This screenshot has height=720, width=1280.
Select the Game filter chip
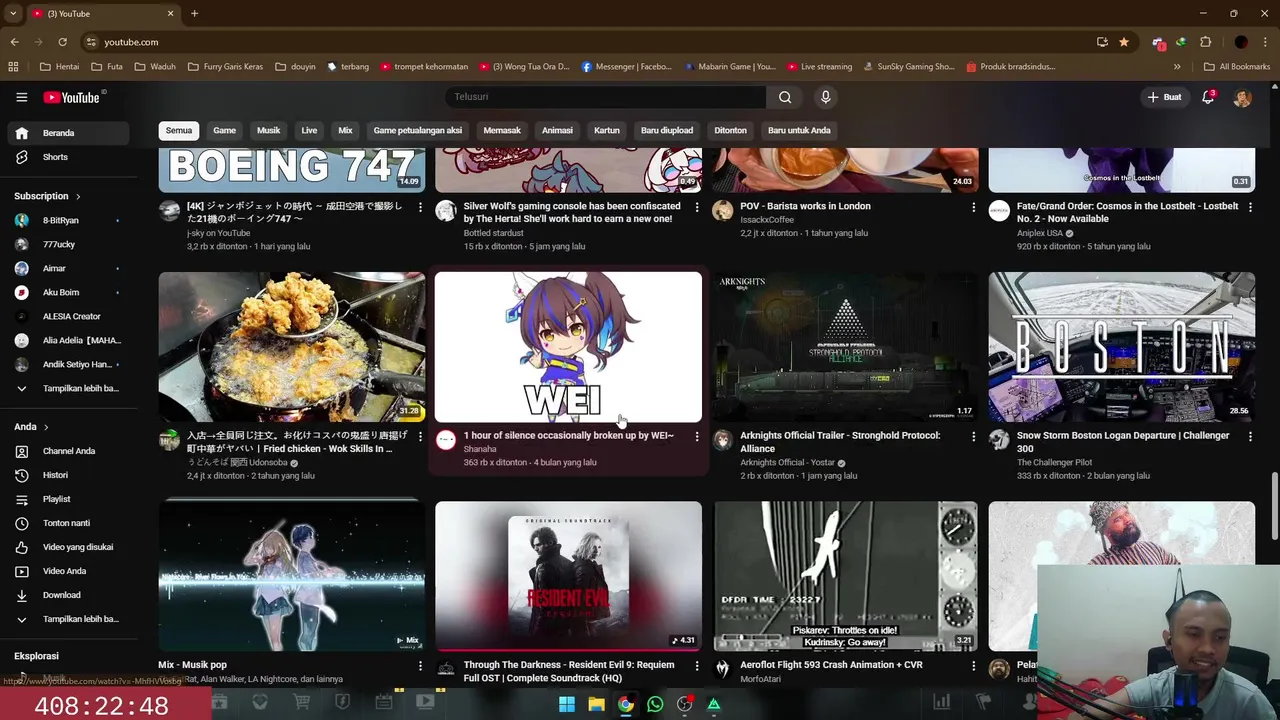pyautogui.click(x=224, y=130)
